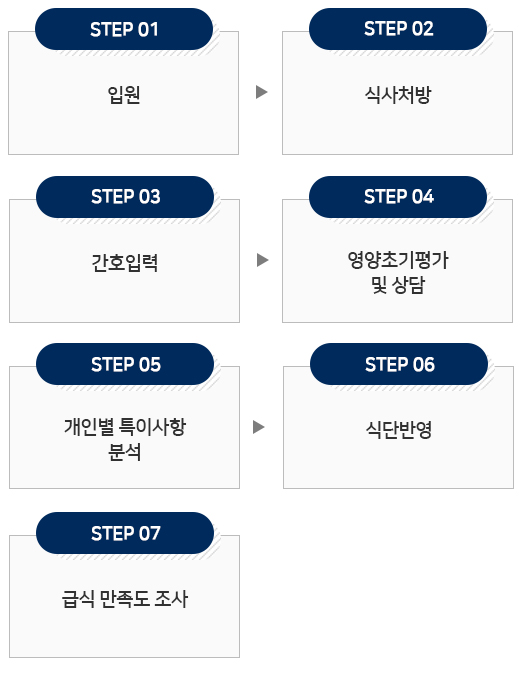This screenshot has width=527, height=678.
Task: Click the 식사처방 text
Action: point(398,95)
